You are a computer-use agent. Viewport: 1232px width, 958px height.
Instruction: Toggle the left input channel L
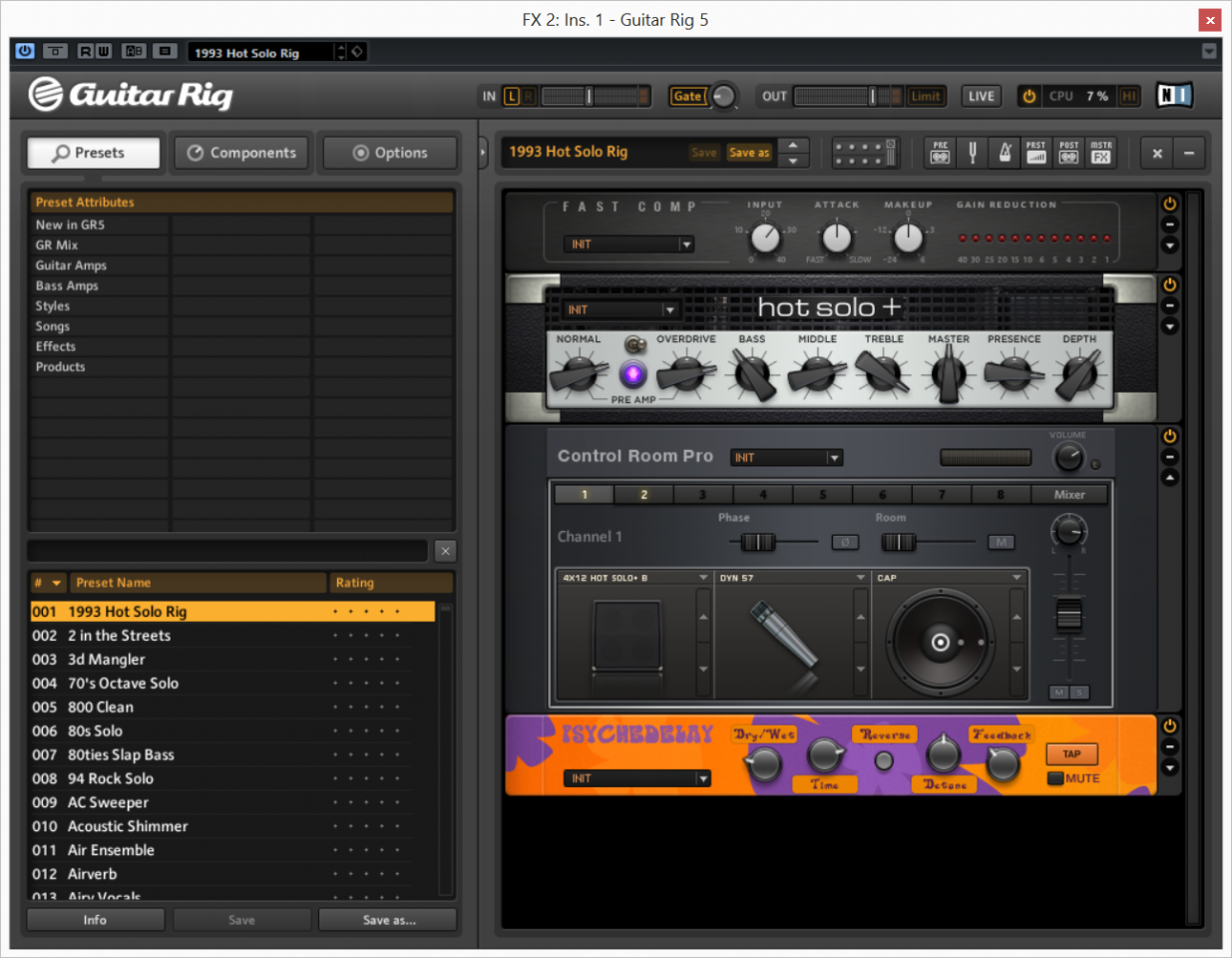coord(512,96)
